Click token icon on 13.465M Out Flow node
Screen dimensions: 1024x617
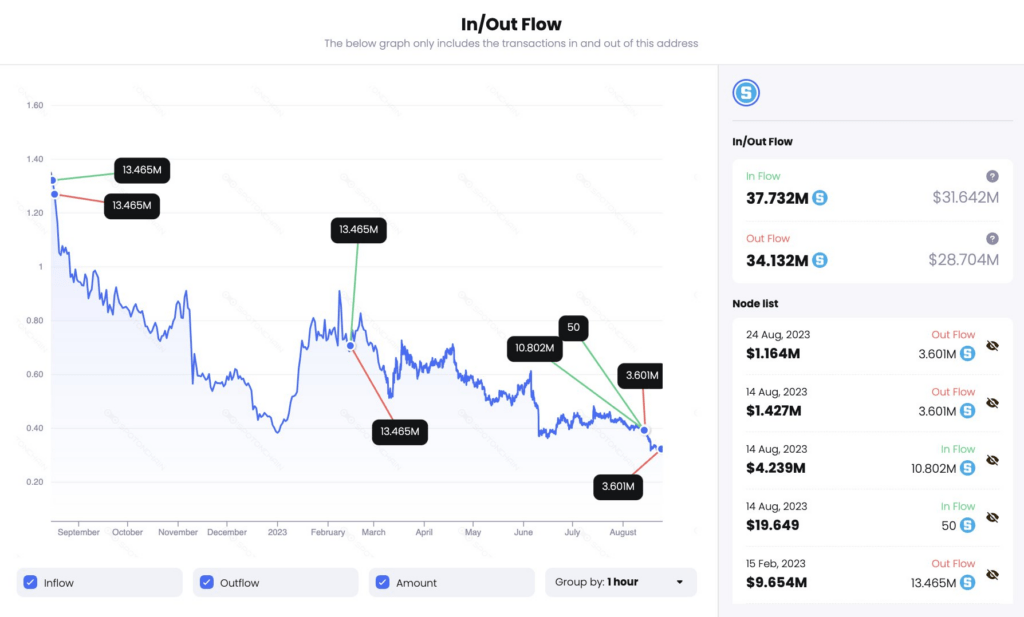tap(967, 581)
